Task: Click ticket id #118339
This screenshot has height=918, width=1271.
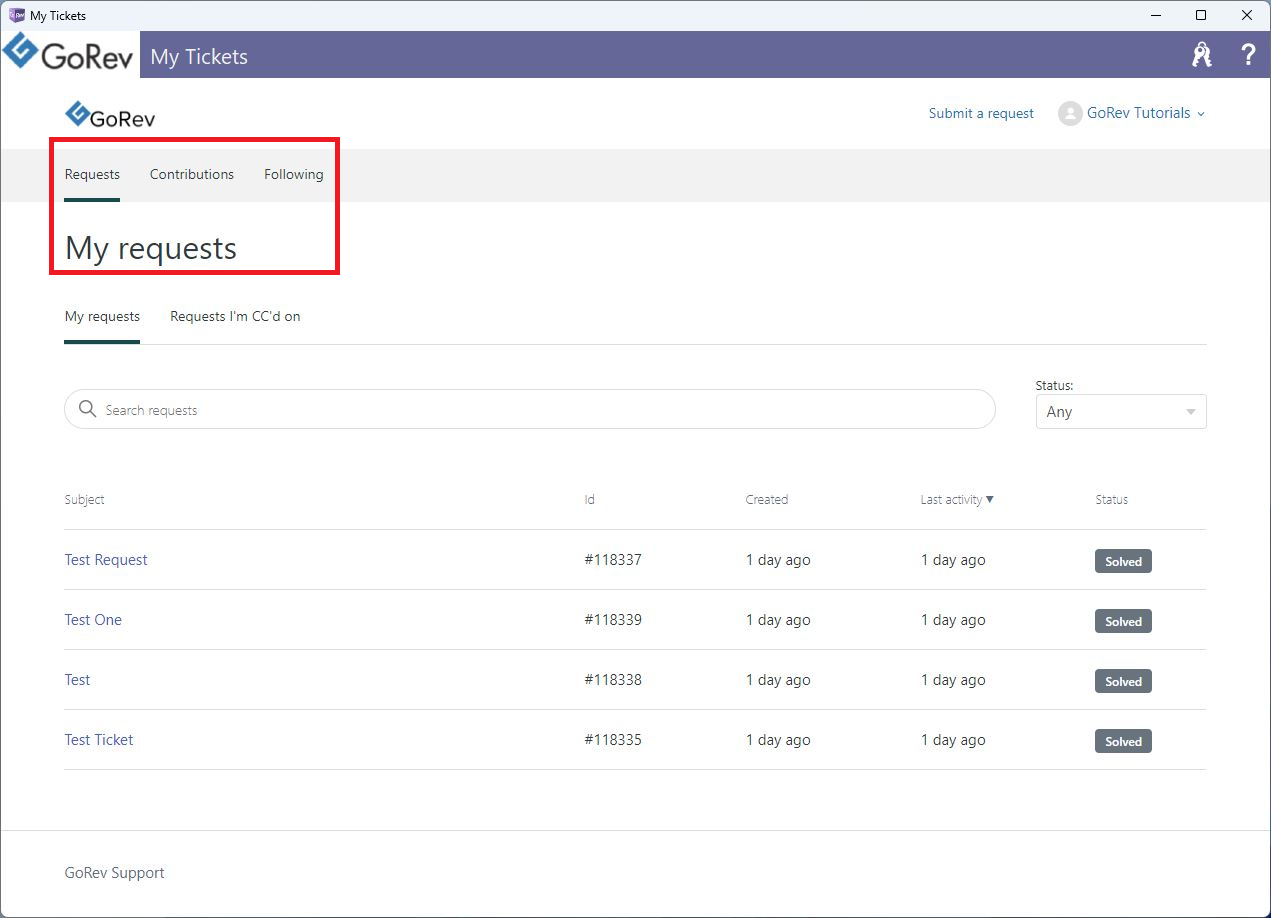Action: pyautogui.click(x=613, y=620)
